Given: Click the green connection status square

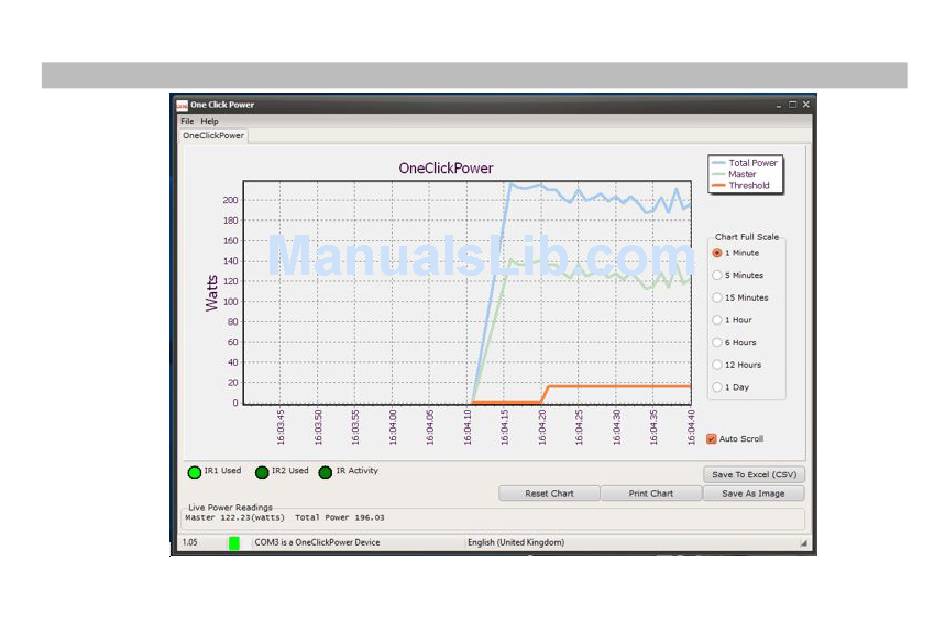Looking at the screenshot, I should pyautogui.click(x=234, y=543).
